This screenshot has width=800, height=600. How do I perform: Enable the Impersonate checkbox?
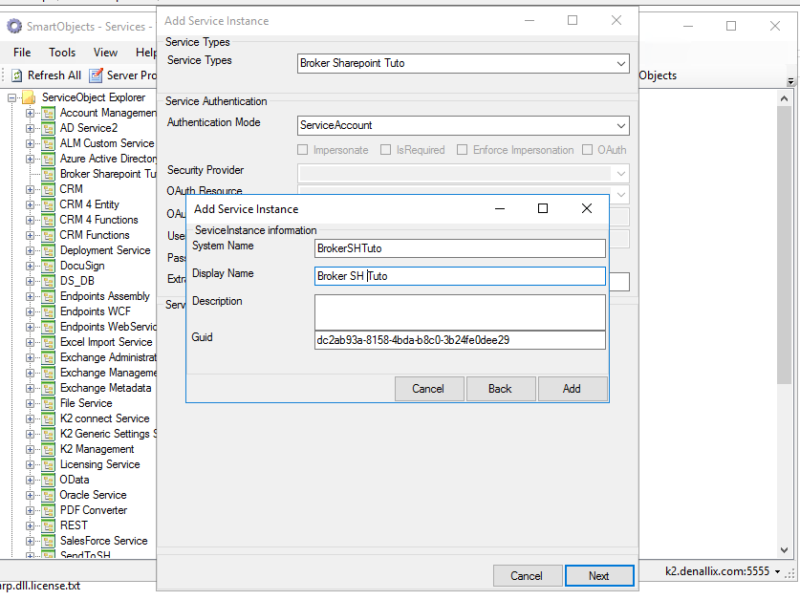pos(304,150)
